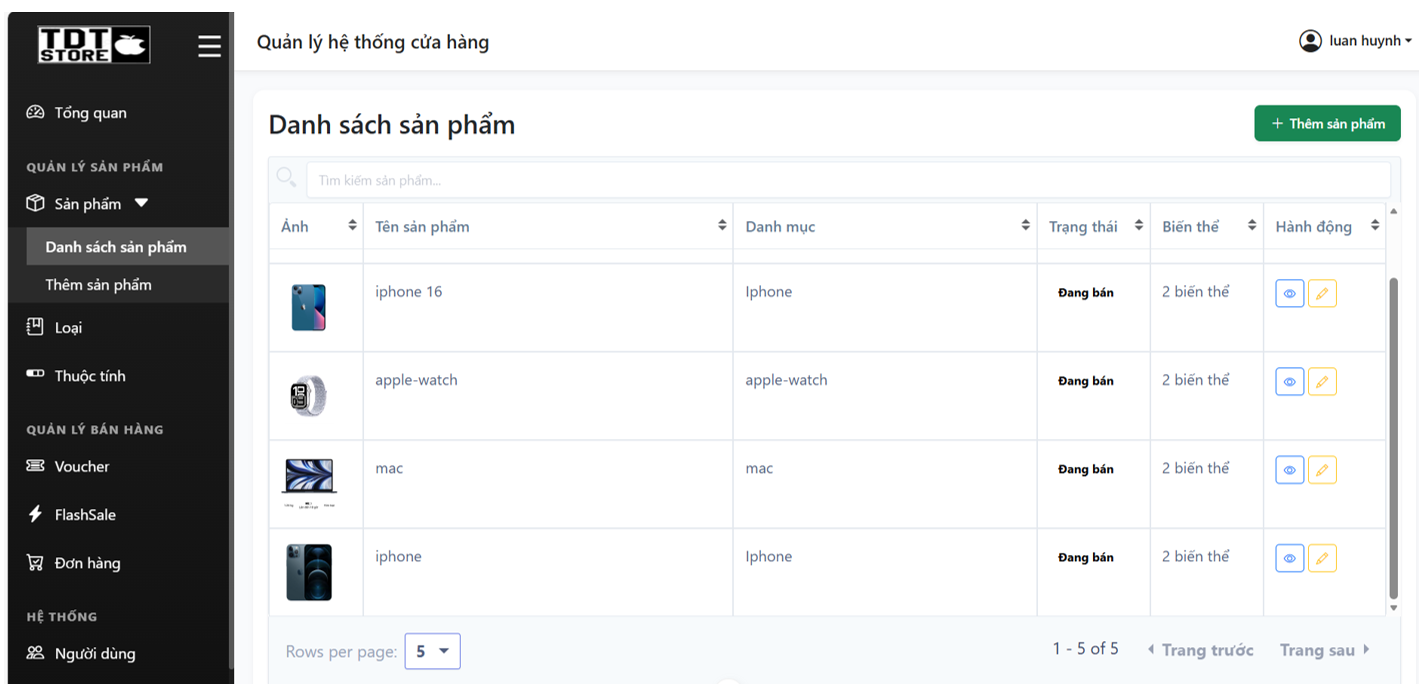The image size is (1419, 697).
Task: Select Thêm sản phẩm in sidebar
Action: (x=99, y=285)
